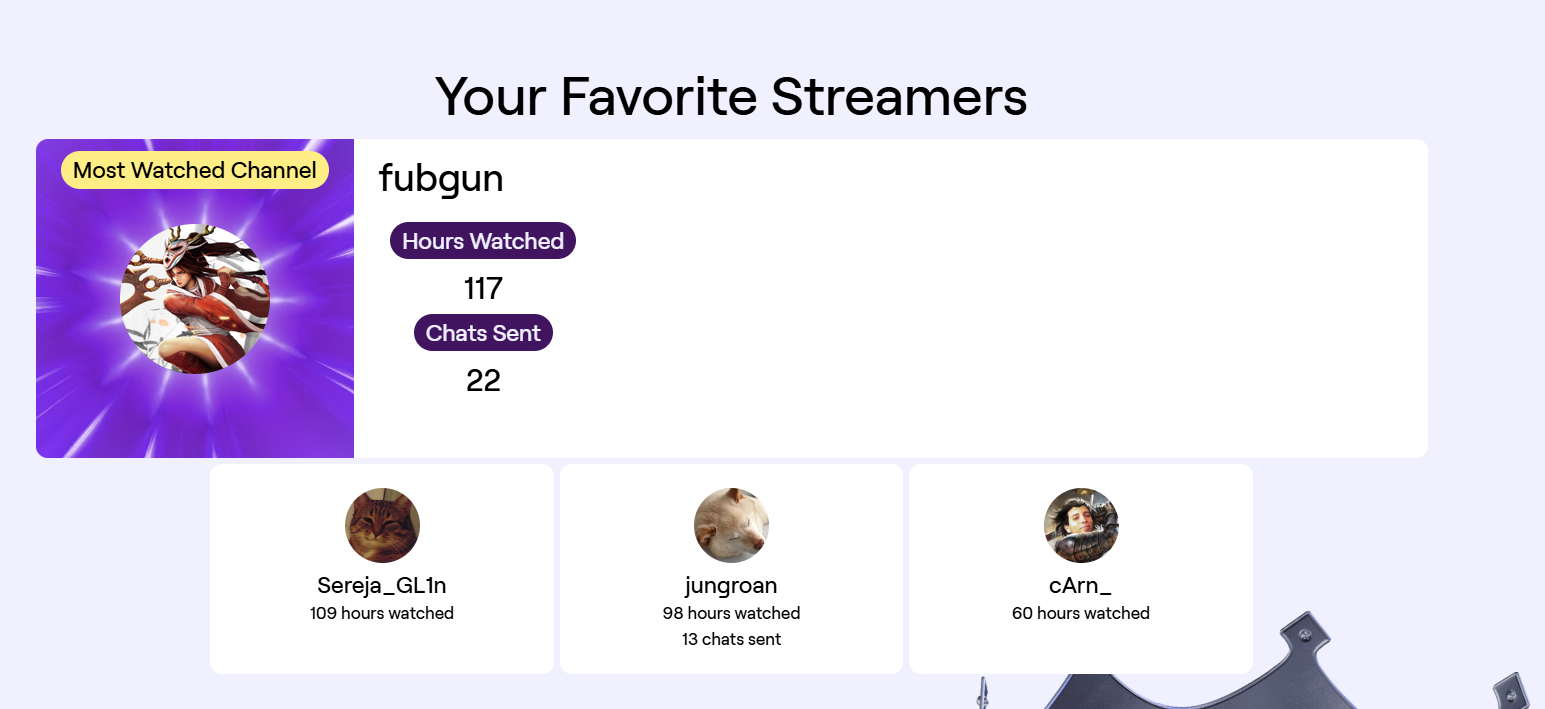Click the Your Favorite Streamers heading
The width and height of the screenshot is (1545, 709).
click(731, 97)
